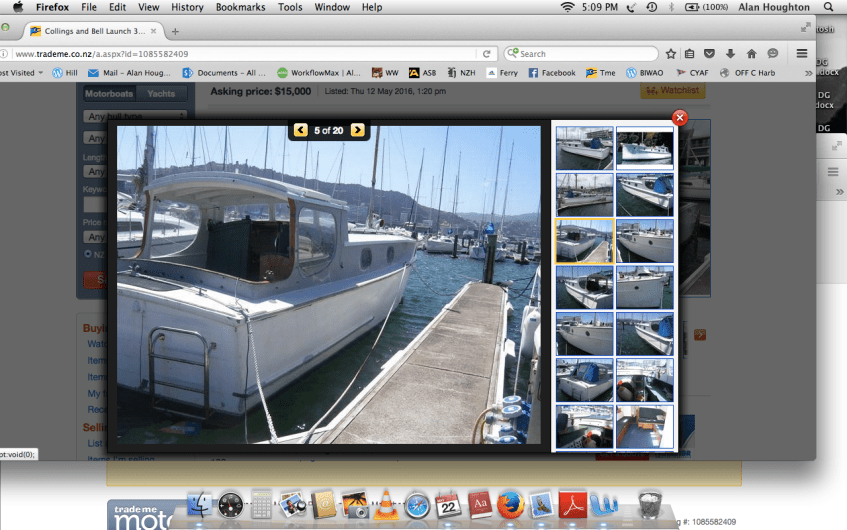This screenshot has width=847, height=530.
Task: Go to the next photo in gallery
Action: (358, 130)
